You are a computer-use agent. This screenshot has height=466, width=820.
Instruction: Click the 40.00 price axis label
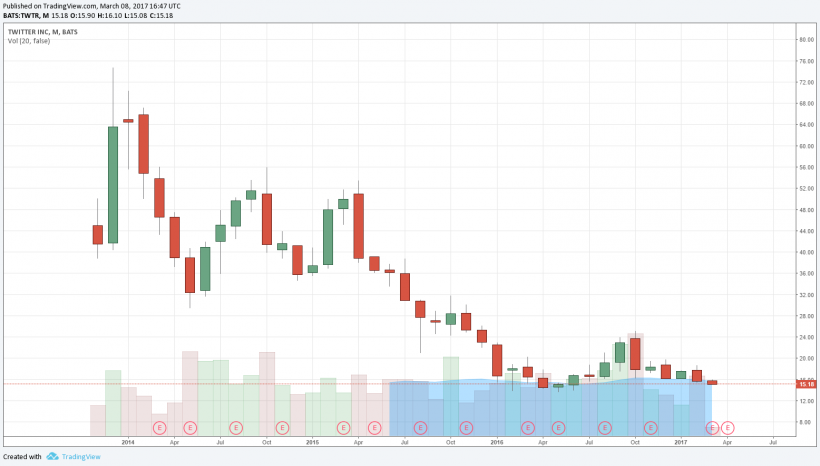(x=806, y=252)
